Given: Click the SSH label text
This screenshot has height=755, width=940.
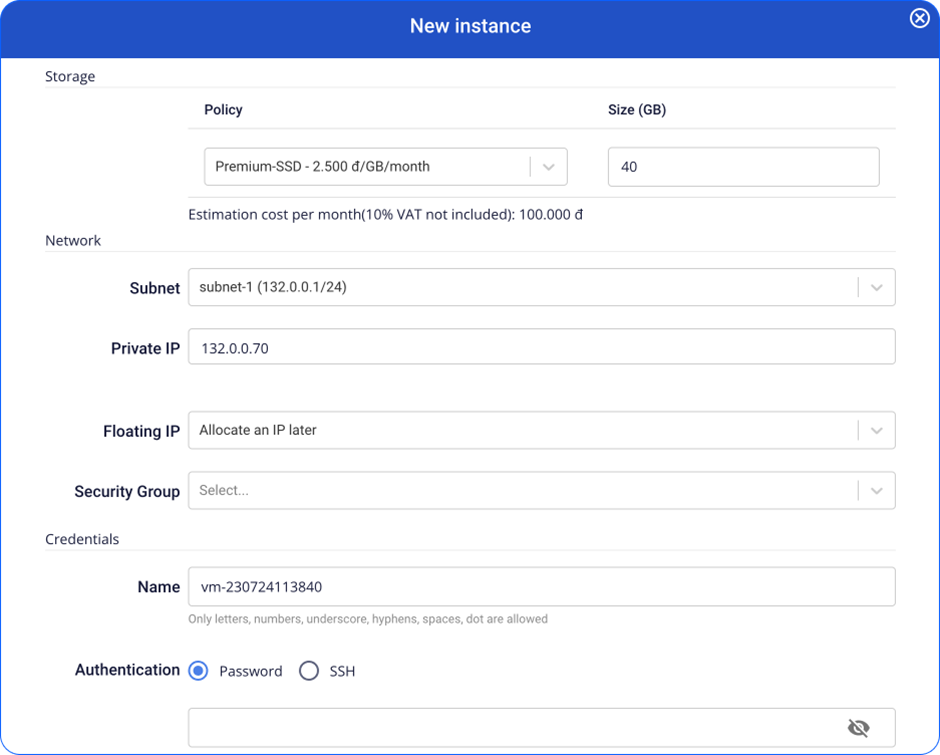Looking at the screenshot, I should pyautogui.click(x=342, y=671).
